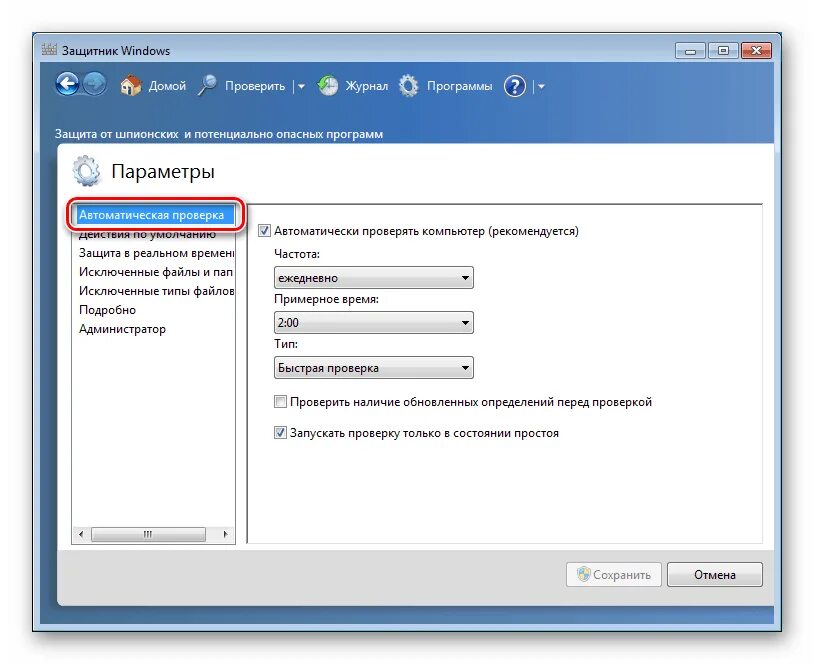Expand the help options arrow beside question mark
The height and width of the screenshot is (664, 814).
pyautogui.click(x=541, y=87)
